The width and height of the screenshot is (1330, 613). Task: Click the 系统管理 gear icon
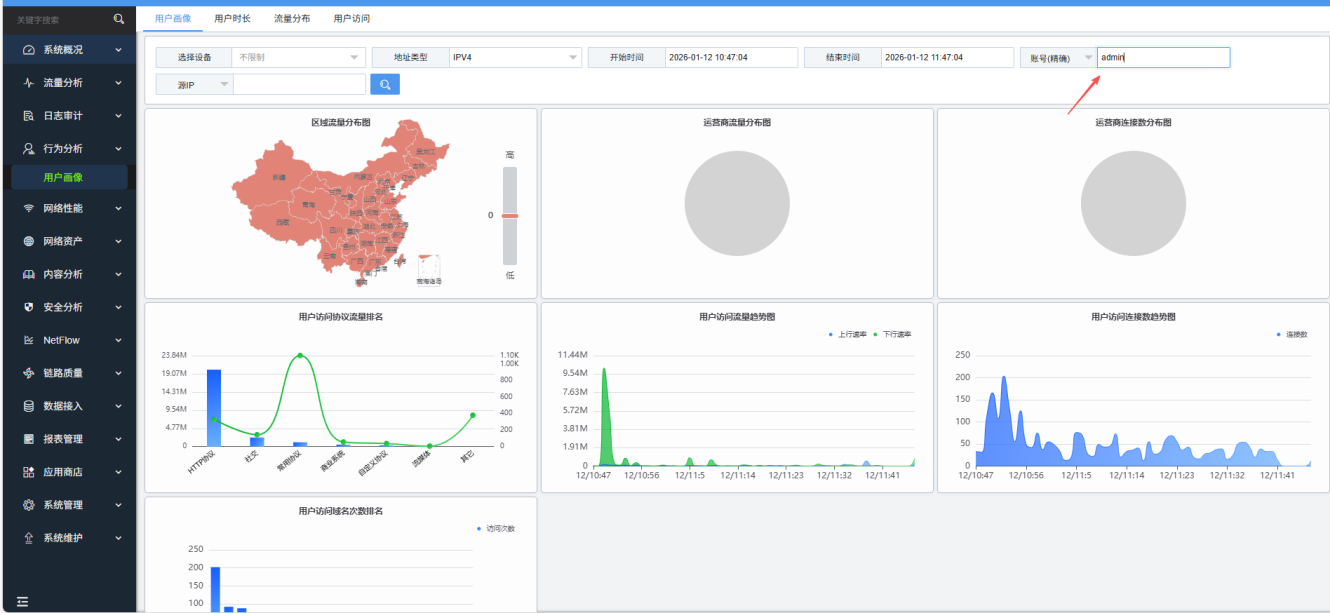pyautogui.click(x=29, y=505)
